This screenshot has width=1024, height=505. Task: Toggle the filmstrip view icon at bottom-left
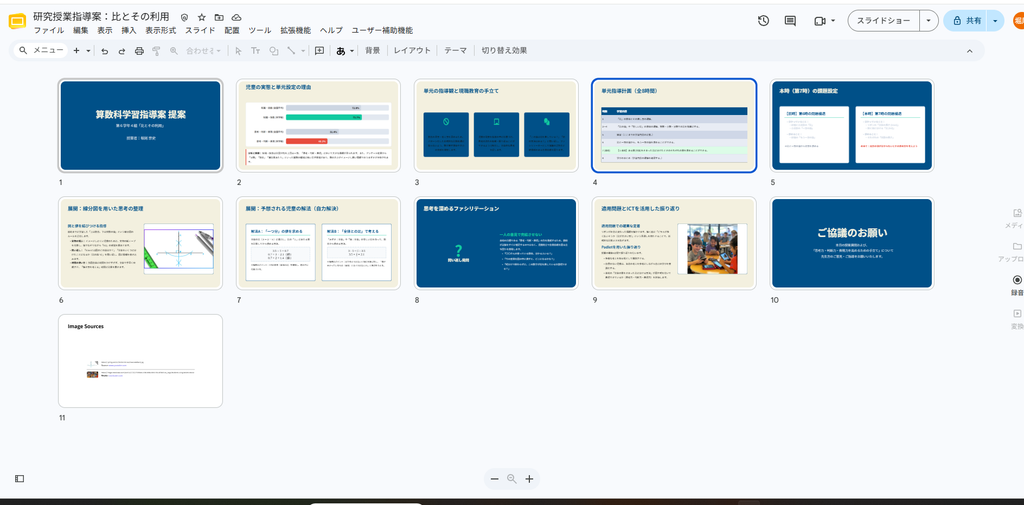20,479
